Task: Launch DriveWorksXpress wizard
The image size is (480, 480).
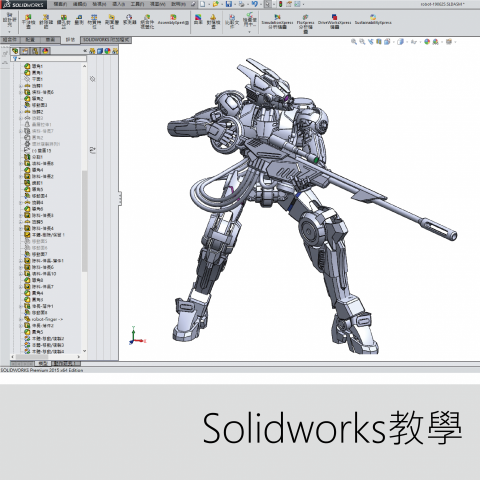Action: pos(334,21)
